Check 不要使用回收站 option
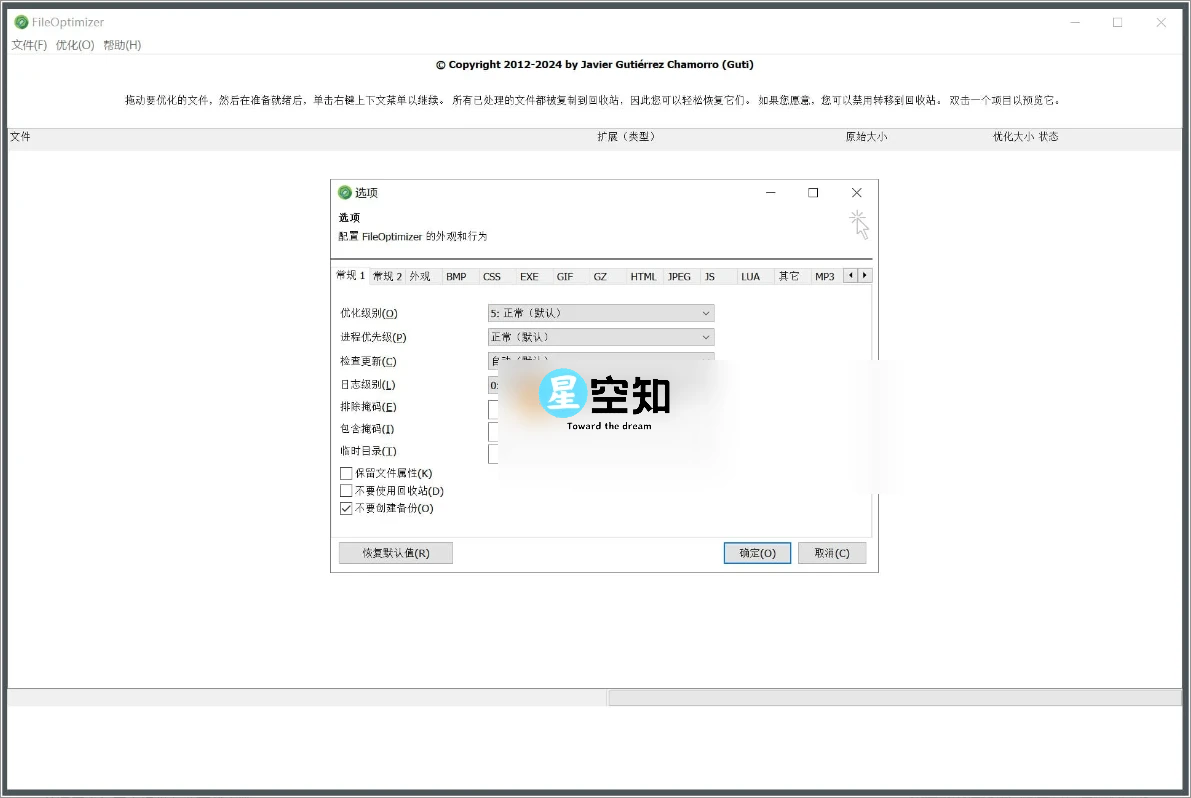 (x=346, y=490)
